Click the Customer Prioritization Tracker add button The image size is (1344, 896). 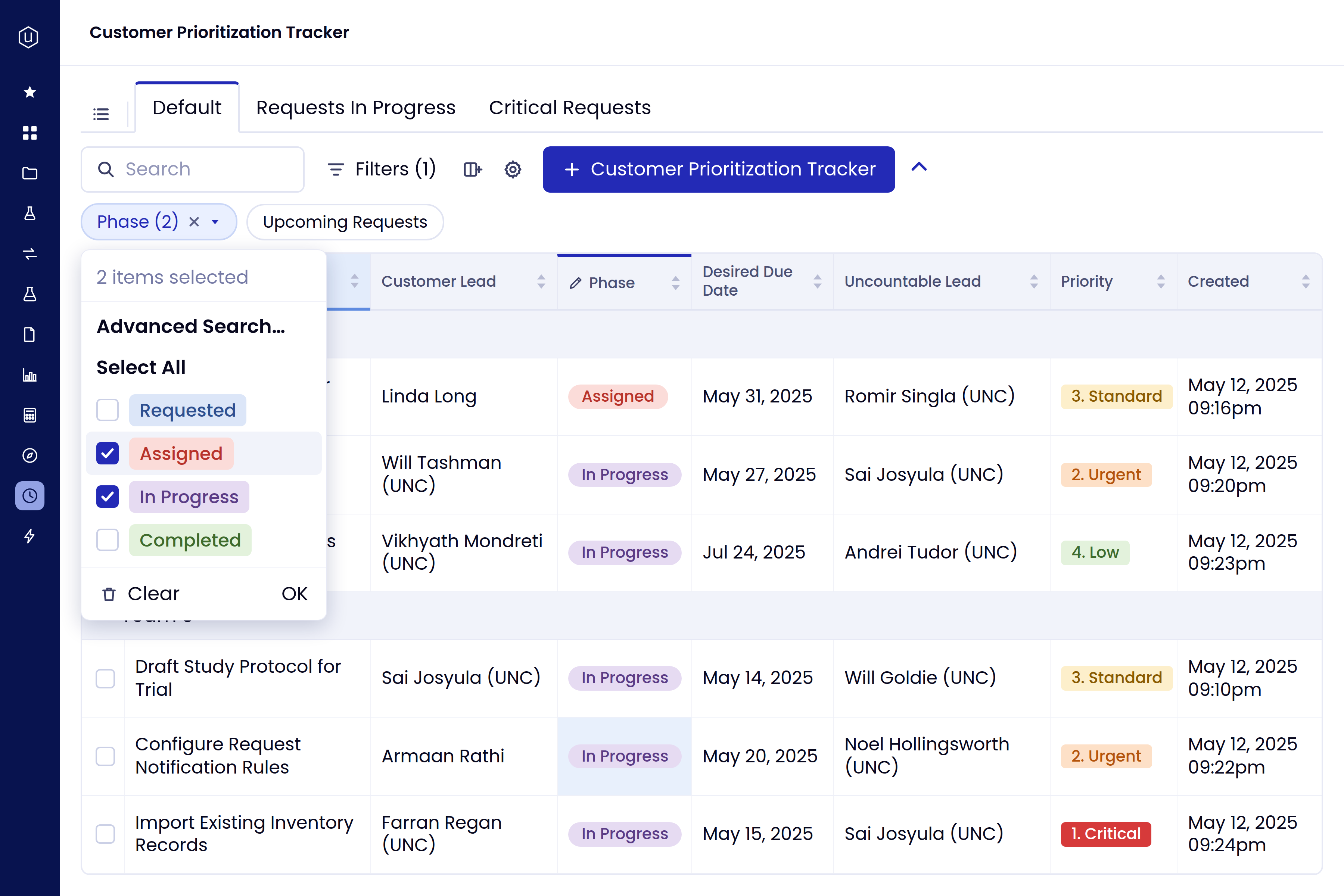[x=719, y=169]
